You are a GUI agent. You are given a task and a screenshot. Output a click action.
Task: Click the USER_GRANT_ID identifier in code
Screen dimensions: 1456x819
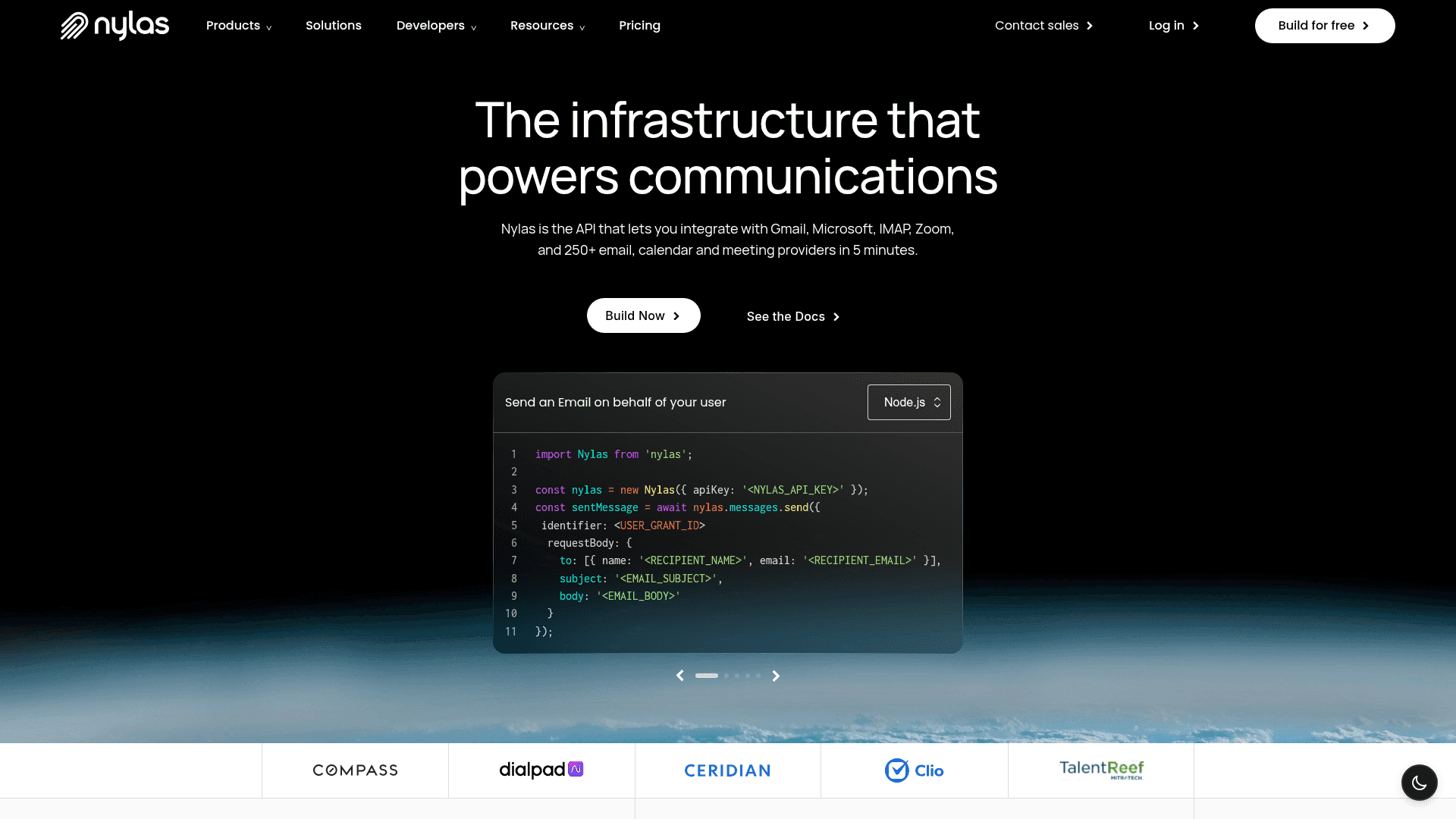pos(660,526)
